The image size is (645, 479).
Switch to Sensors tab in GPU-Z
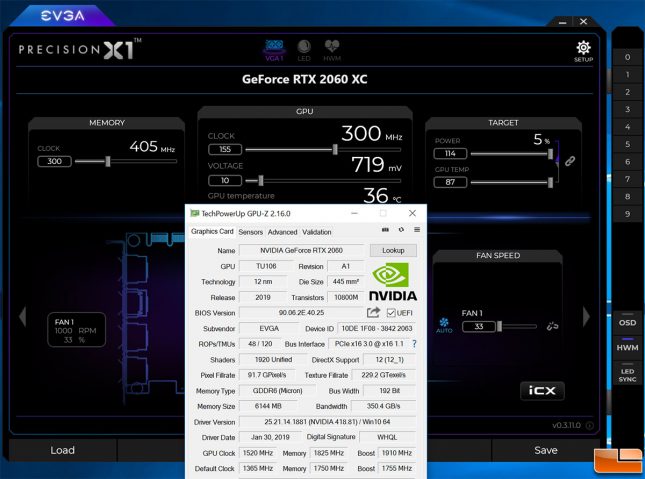coord(251,232)
